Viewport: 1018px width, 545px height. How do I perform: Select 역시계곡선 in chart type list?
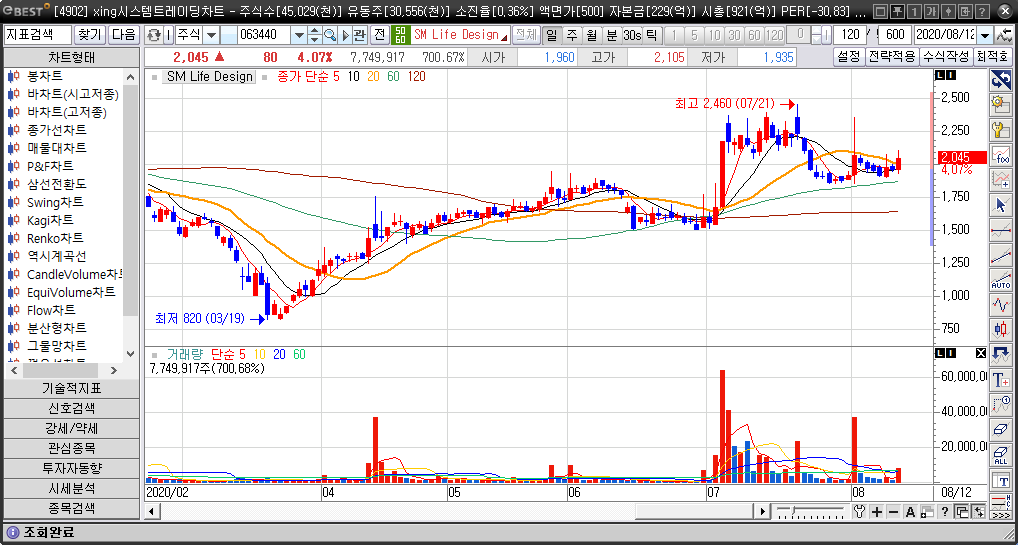click(56, 256)
